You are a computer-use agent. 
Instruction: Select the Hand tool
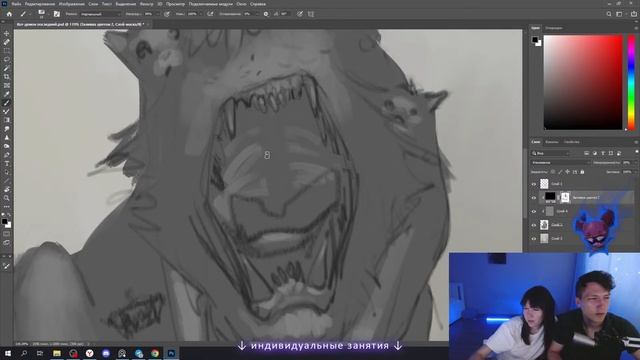[x=7, y=190]
